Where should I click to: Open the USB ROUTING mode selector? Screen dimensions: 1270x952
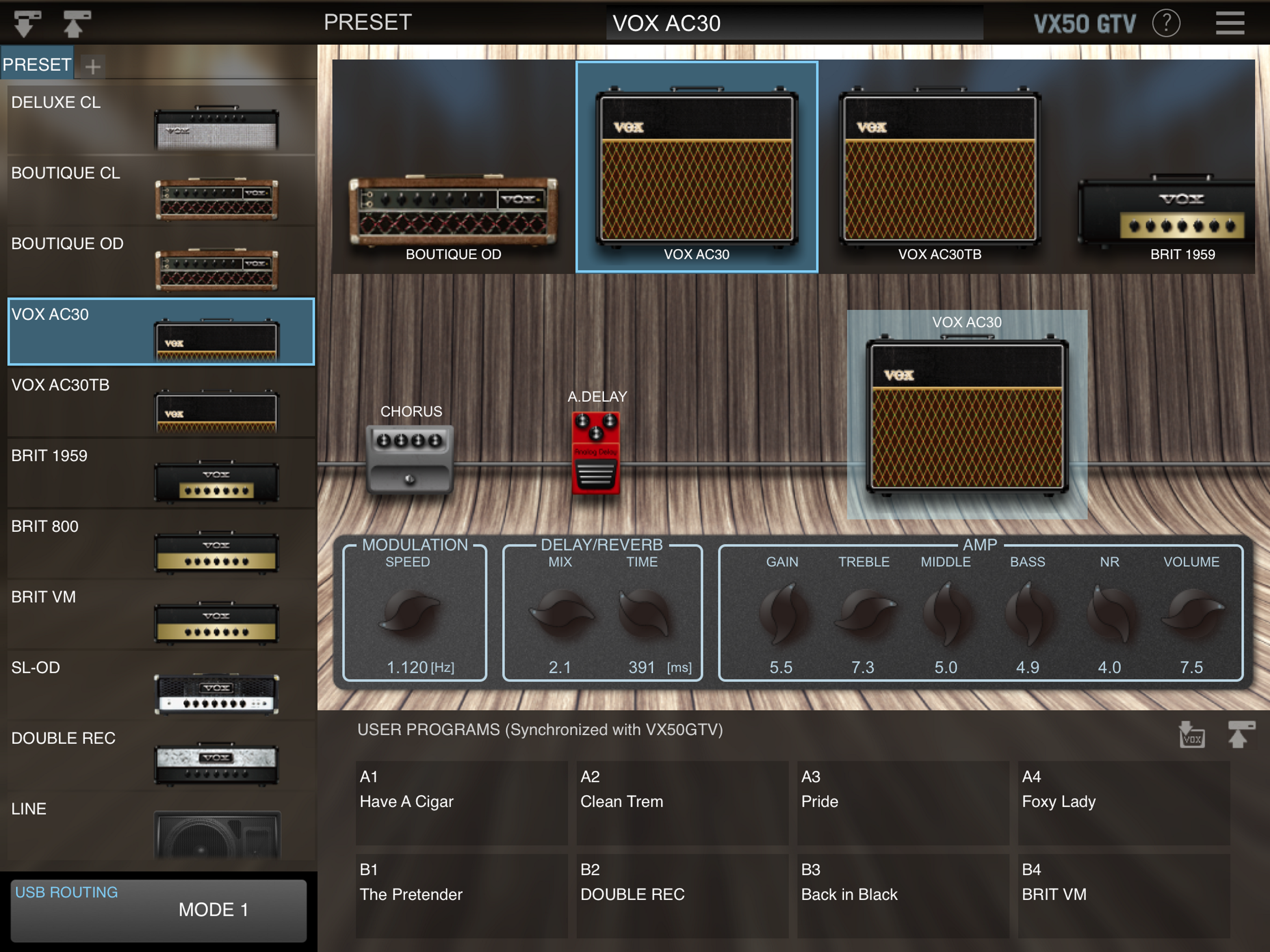[x=159, y=910]
